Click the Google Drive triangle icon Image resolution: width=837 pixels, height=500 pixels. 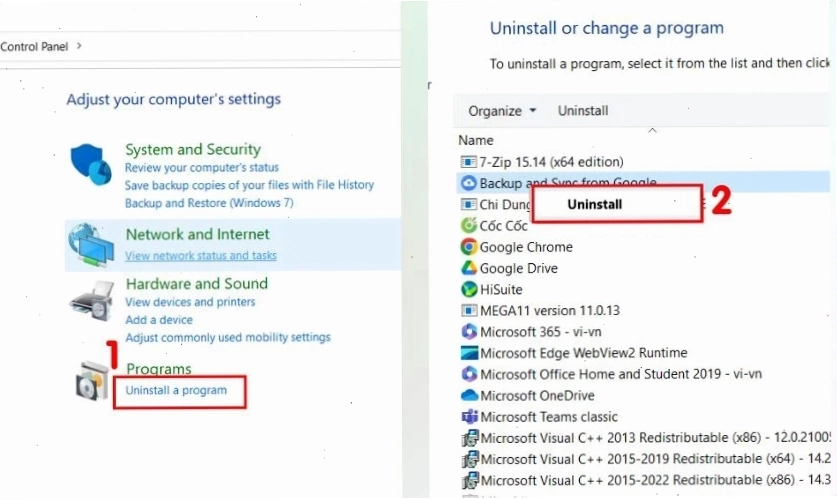click(468, 268)
